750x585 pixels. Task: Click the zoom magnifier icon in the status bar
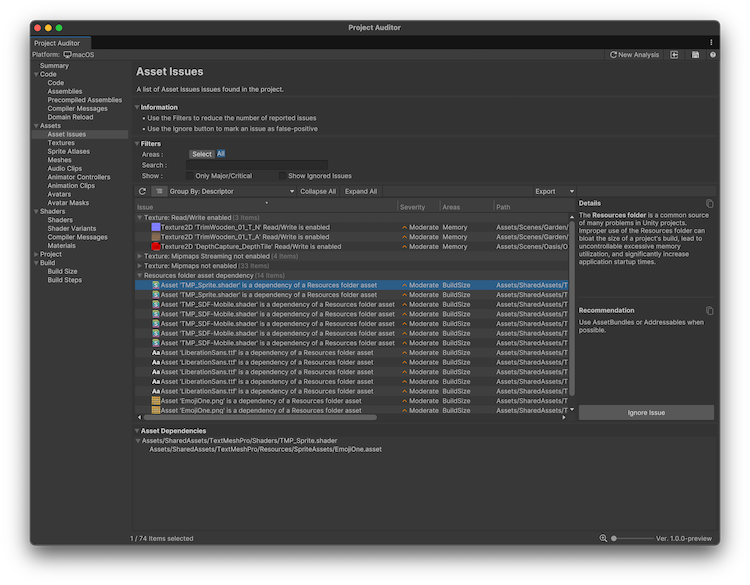[x=603, y=538]
